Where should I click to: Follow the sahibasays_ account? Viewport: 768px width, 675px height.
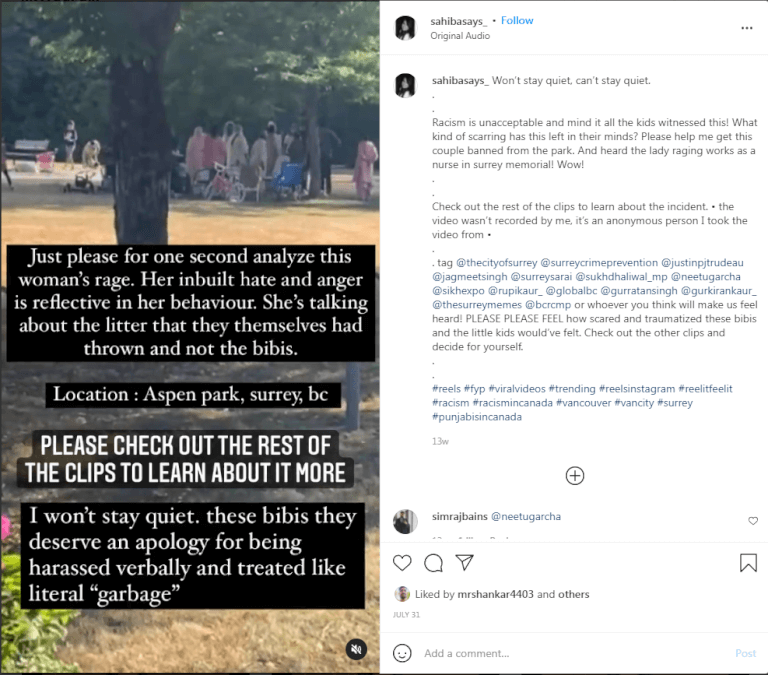pyautogui.click(x=517, y=21)
